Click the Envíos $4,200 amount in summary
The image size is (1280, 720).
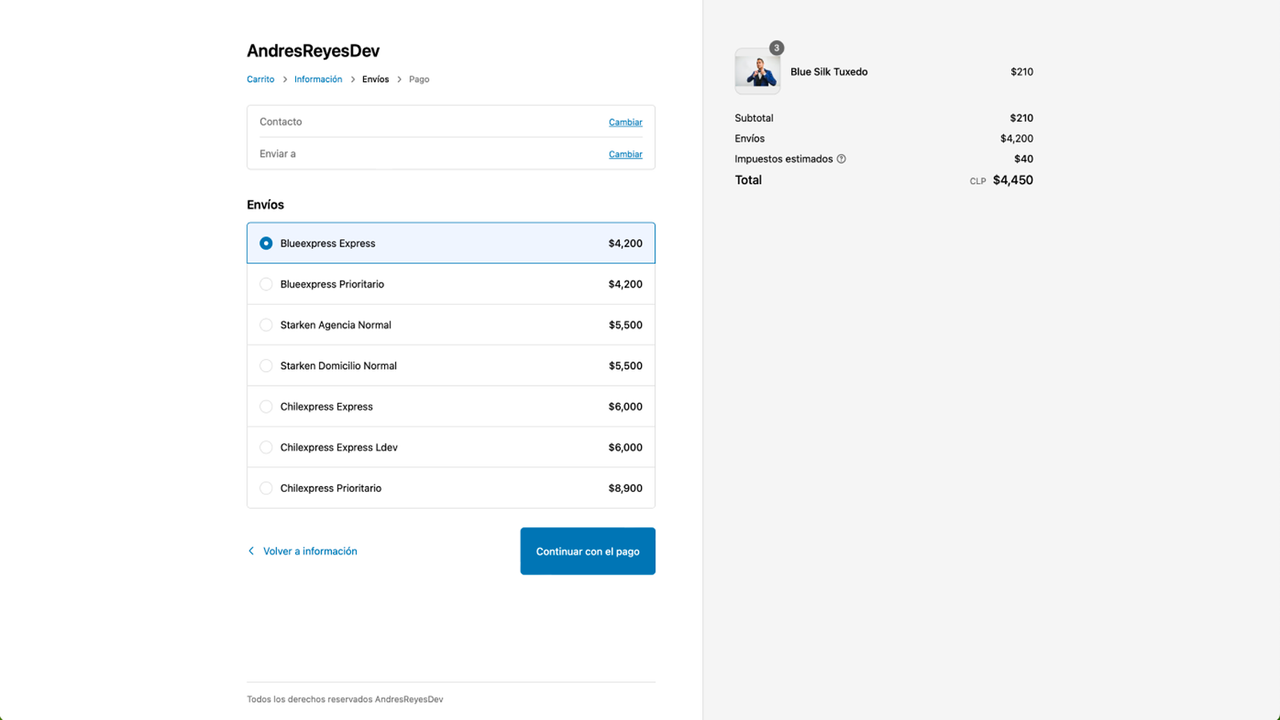1017,139
